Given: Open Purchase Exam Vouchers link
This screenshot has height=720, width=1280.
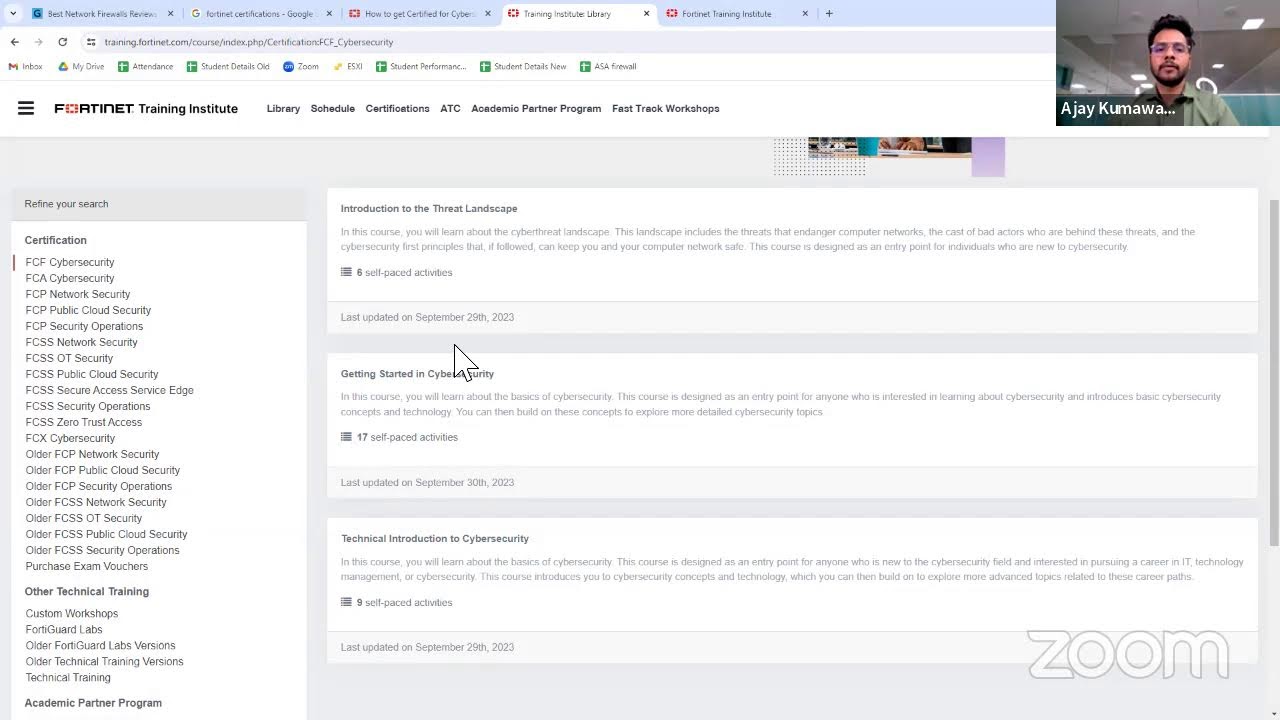Looking at the screenshot, I should click(x=87, y=566).
